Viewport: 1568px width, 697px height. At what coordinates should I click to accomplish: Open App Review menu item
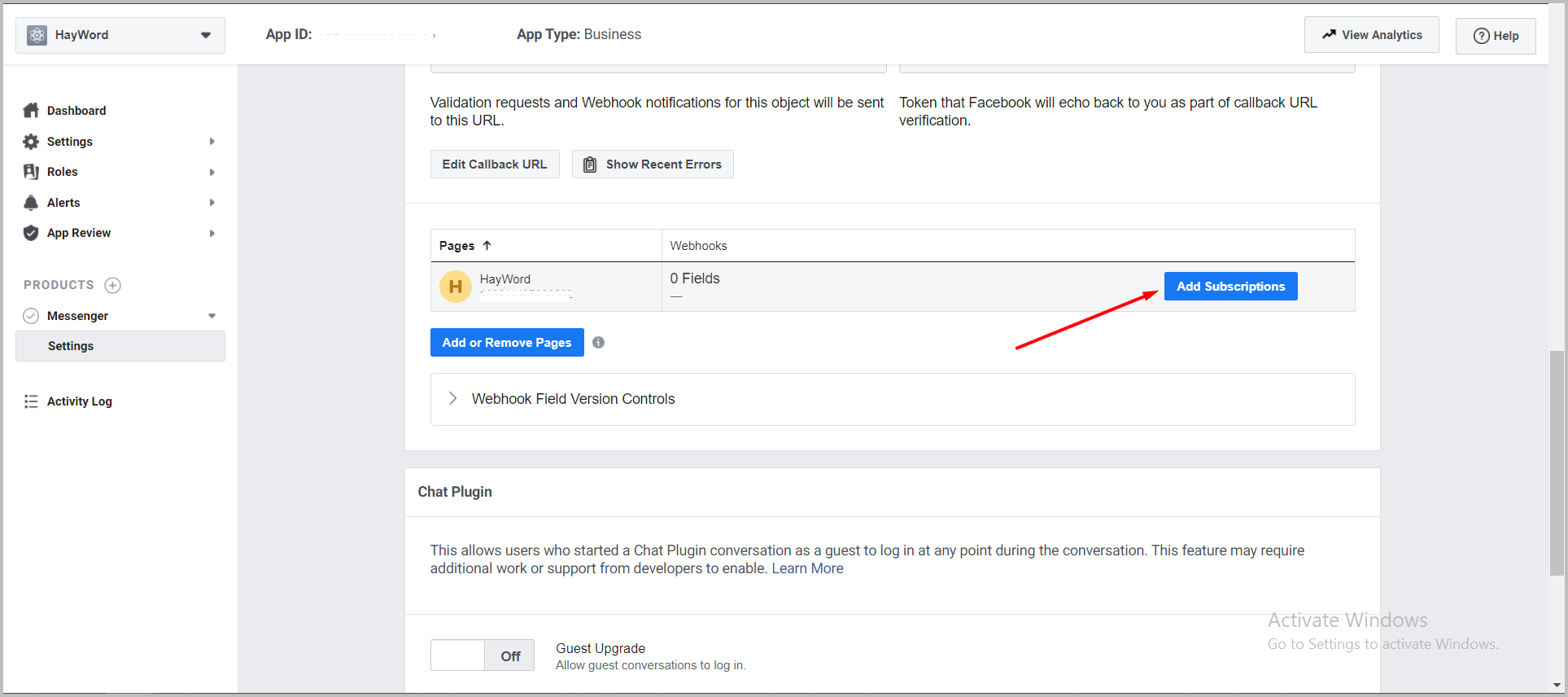(x=79, y=233)
